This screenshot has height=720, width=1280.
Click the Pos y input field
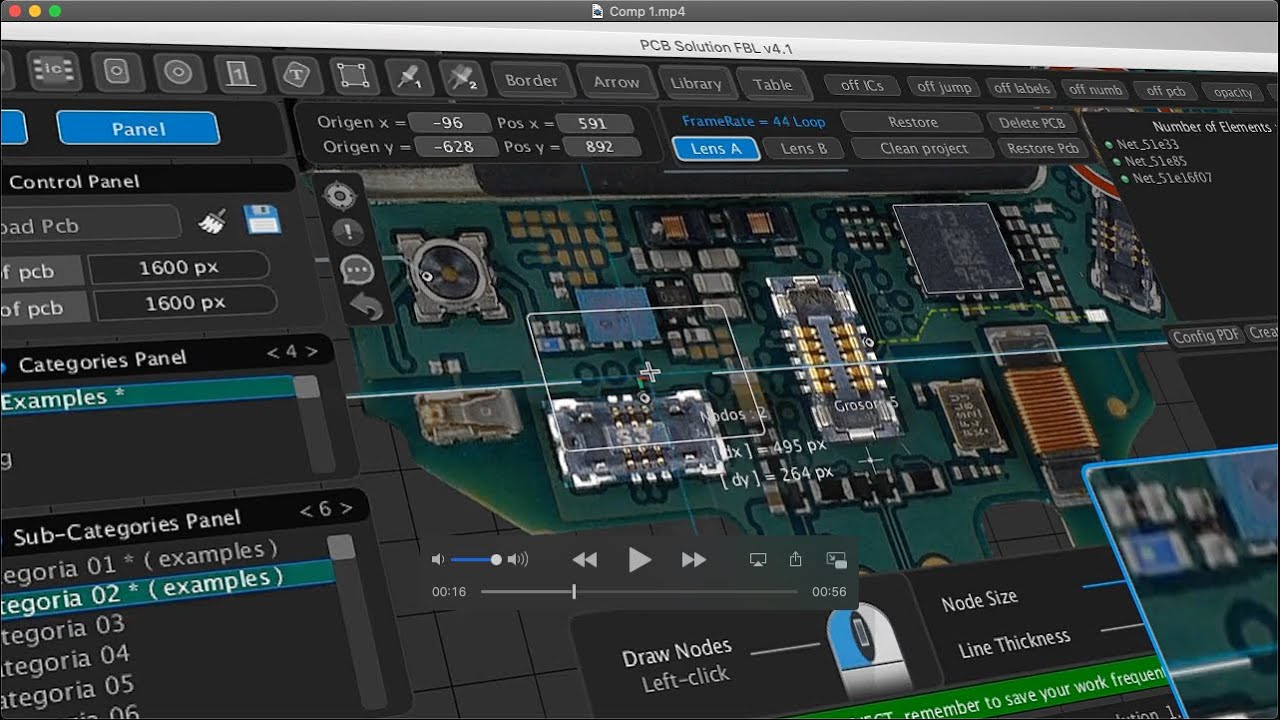click(x=601, y=147)
